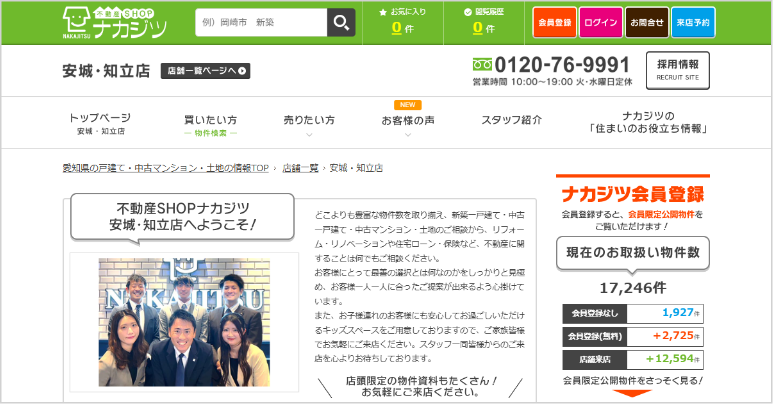Click the Nakajitsu SHOP logo

click(x=115, y=23)
